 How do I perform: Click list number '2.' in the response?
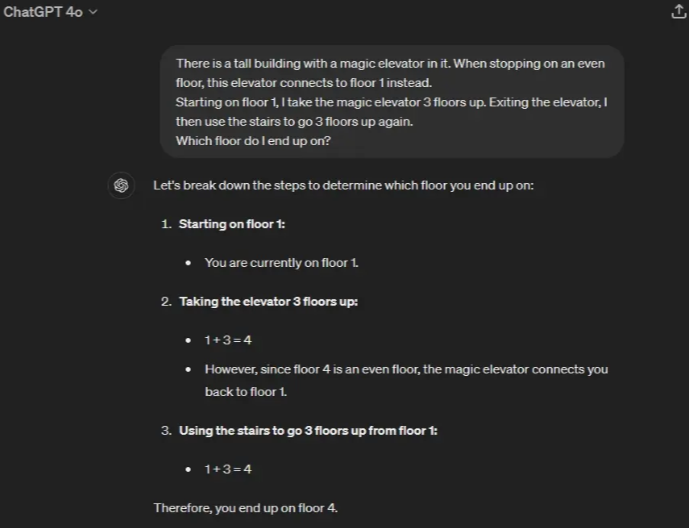click(166, 301)
